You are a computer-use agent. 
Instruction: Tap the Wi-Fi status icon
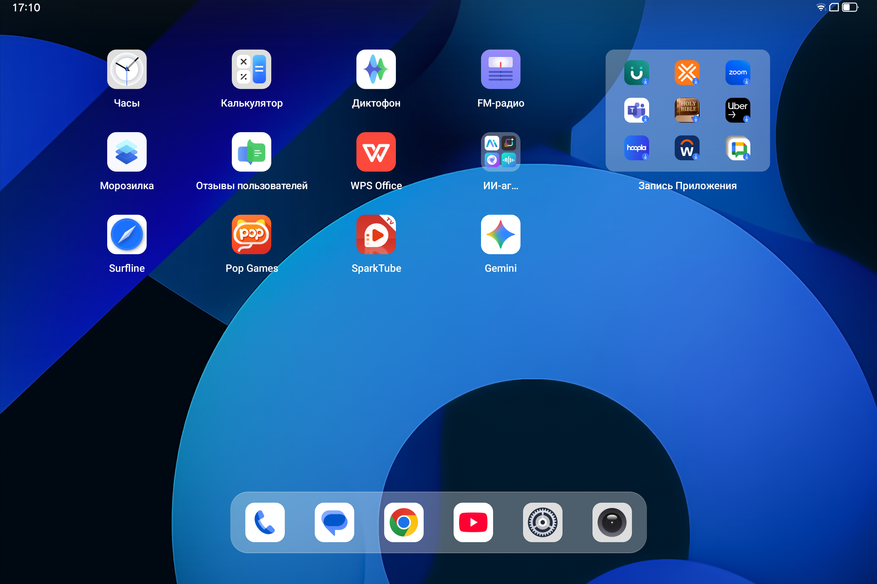coord(821,7)
